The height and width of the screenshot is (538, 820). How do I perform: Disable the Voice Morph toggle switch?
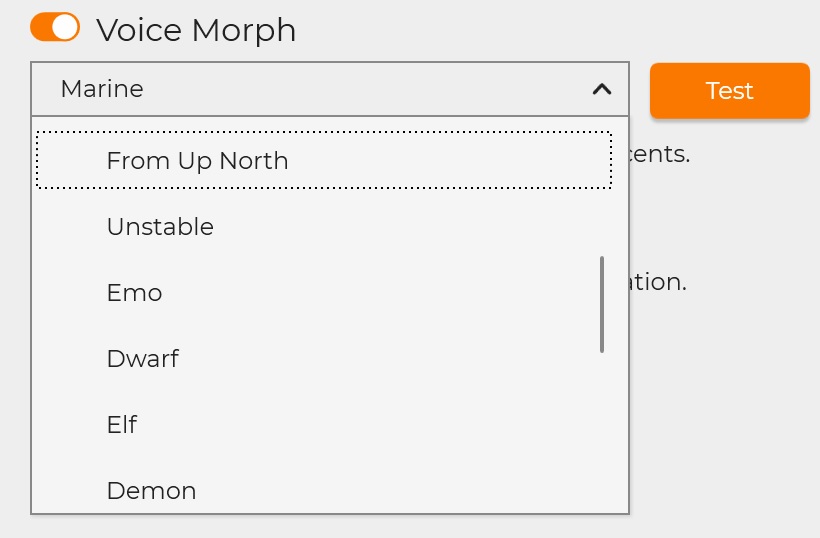(x=55, y=27)
